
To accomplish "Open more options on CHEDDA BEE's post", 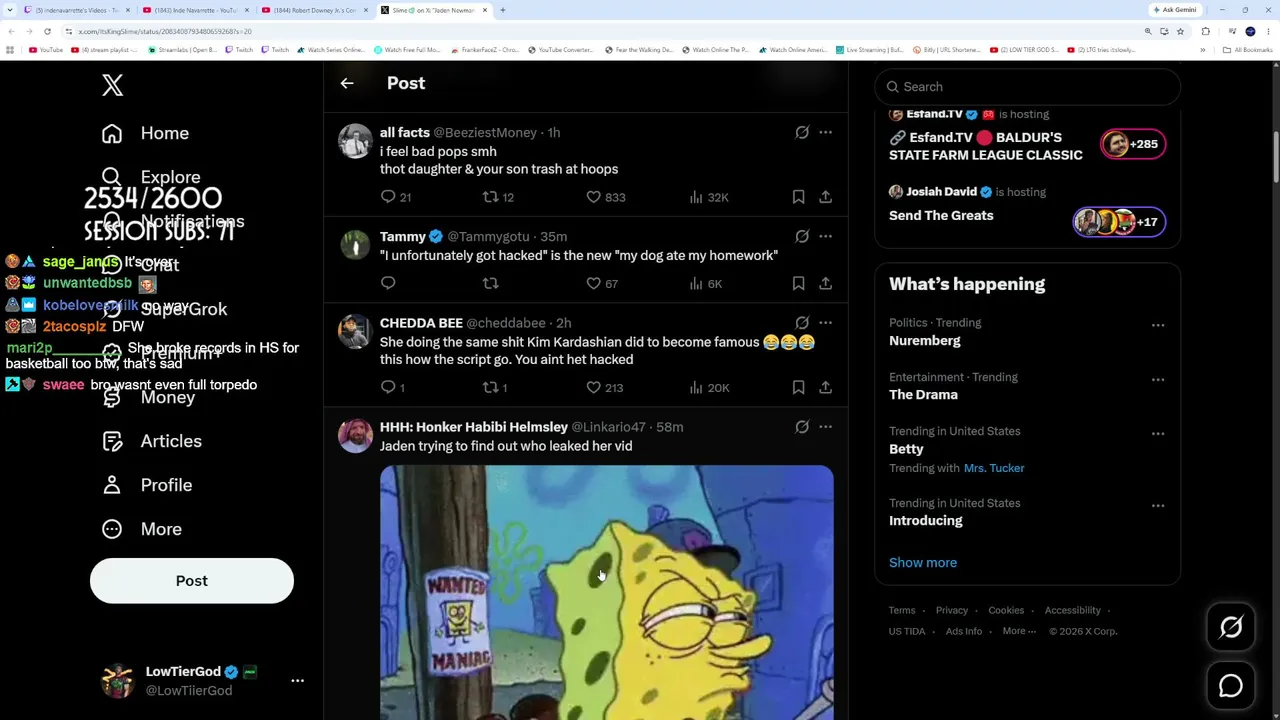I will tap(825, 323).
